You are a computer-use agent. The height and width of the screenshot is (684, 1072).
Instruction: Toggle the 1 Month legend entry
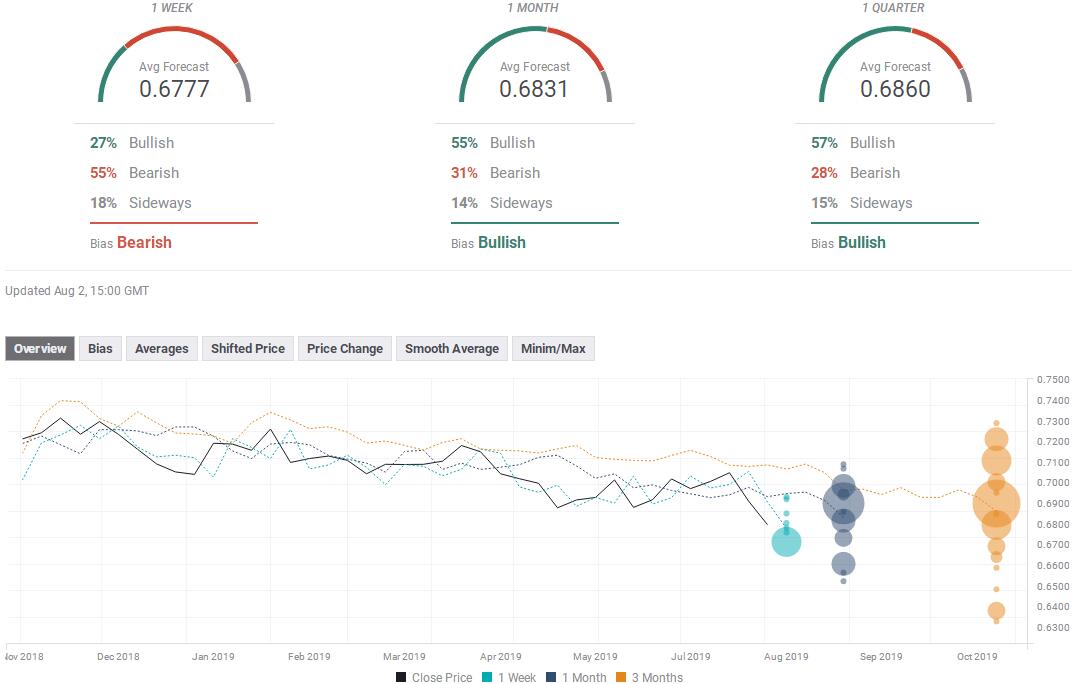[575, 677]
